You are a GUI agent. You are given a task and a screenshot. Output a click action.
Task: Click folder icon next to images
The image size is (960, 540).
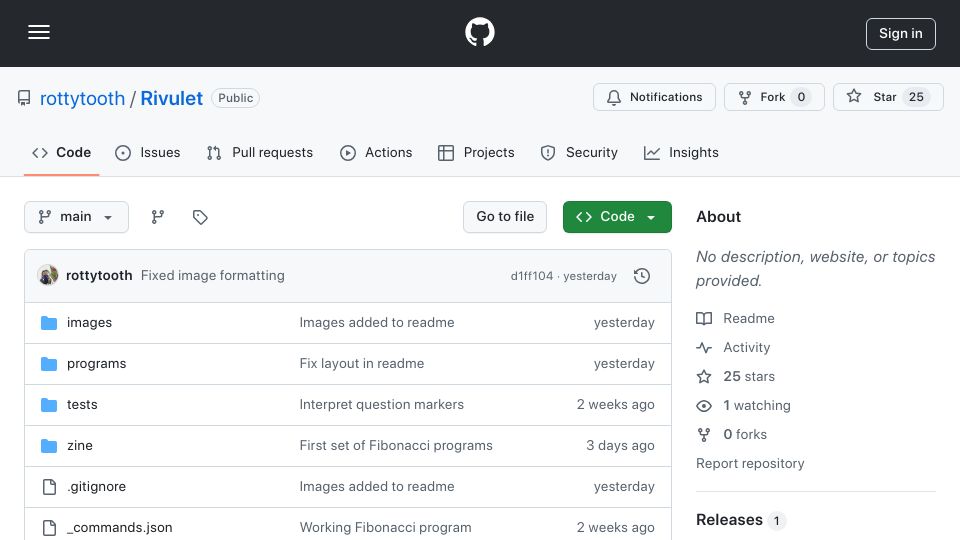[x=49, y=323]
